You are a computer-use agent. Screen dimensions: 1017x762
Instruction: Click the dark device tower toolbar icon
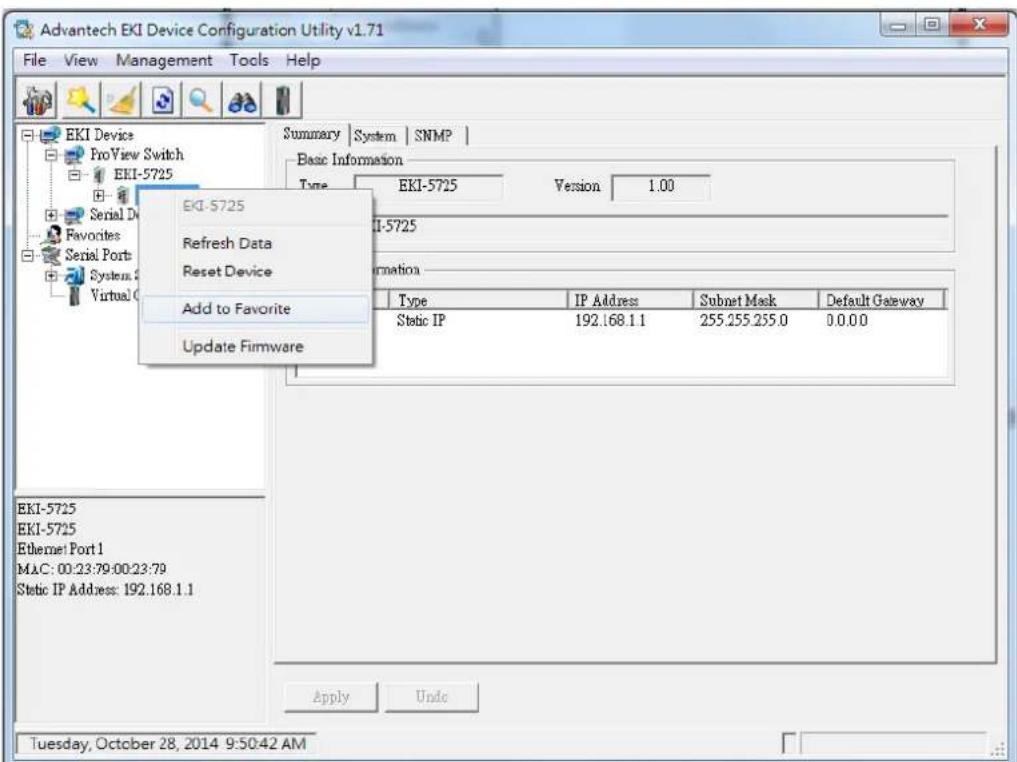click(283, 101)
